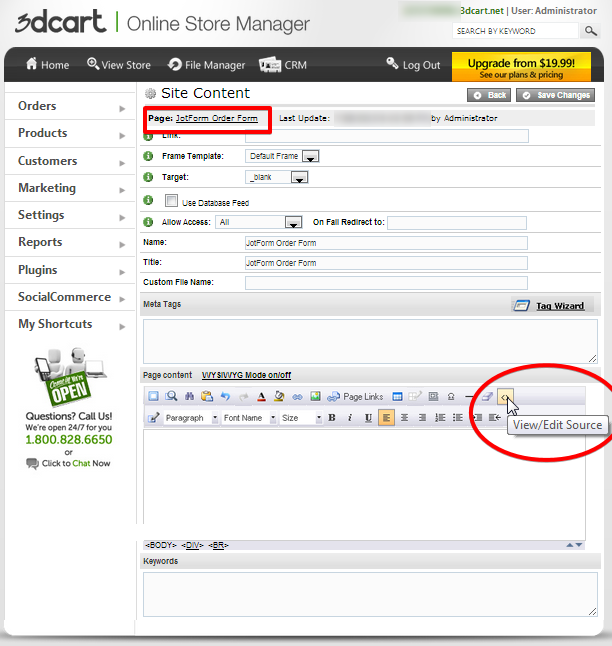
Task: Select center text alignment in editor
Action: [404, 418]
